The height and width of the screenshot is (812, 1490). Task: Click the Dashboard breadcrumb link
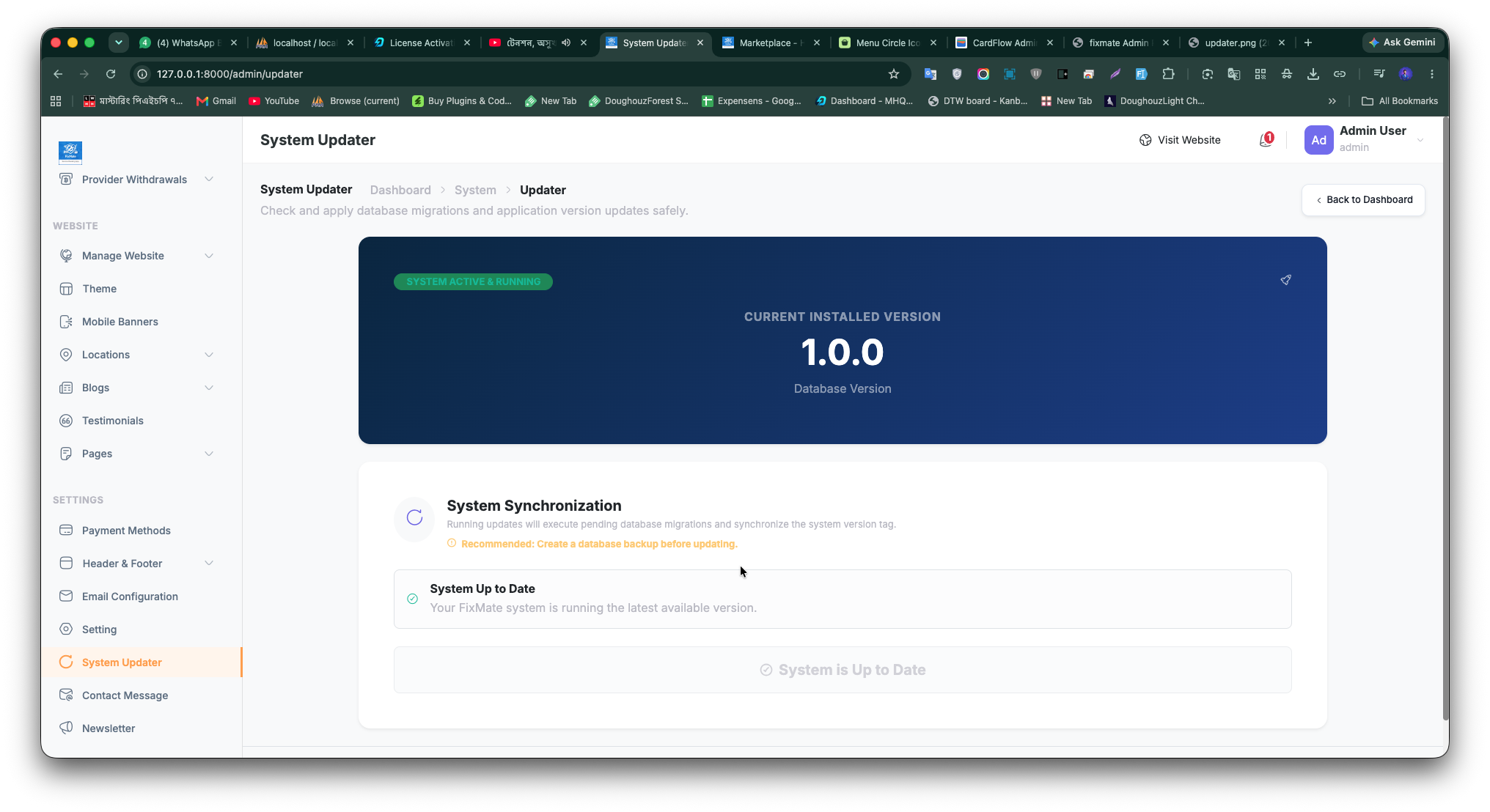tap(400, 190)
